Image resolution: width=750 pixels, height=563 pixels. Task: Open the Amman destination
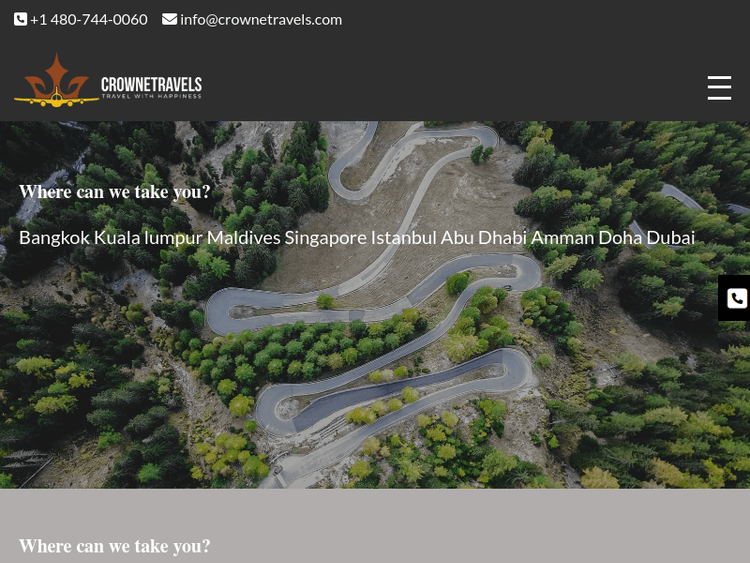[562, 238]
